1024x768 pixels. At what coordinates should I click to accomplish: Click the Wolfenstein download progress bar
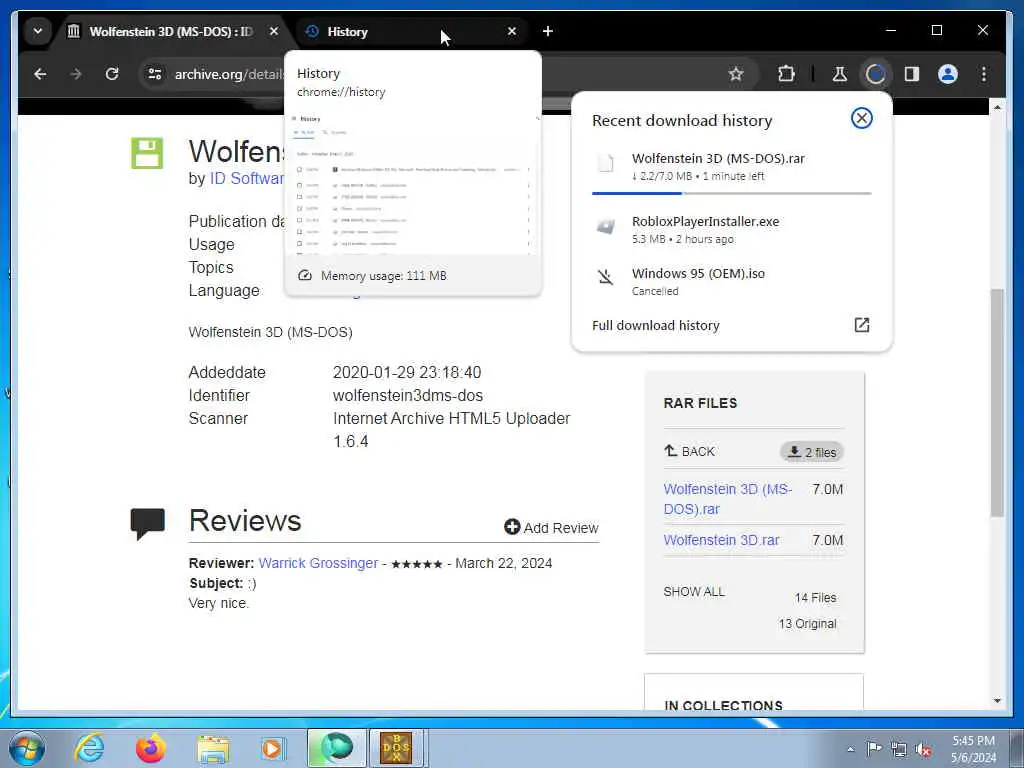731,193
